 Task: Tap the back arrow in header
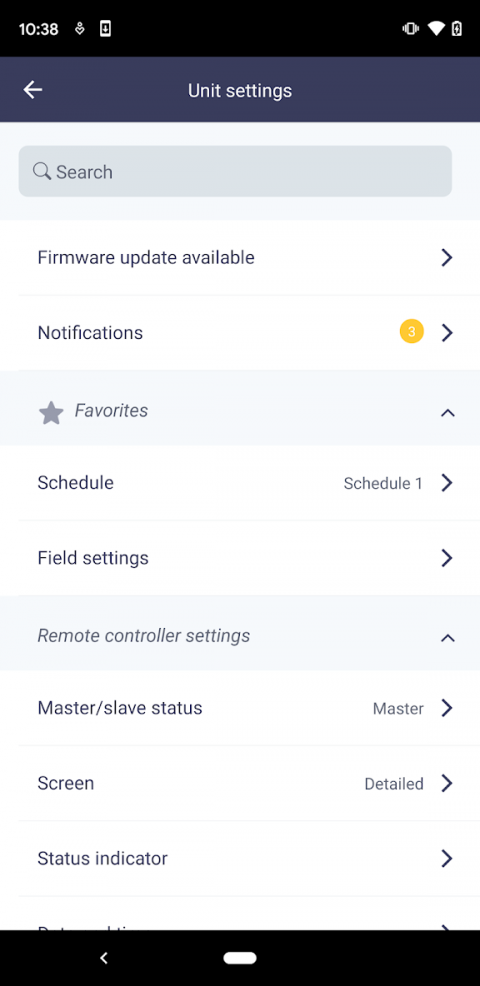(33, 90)
